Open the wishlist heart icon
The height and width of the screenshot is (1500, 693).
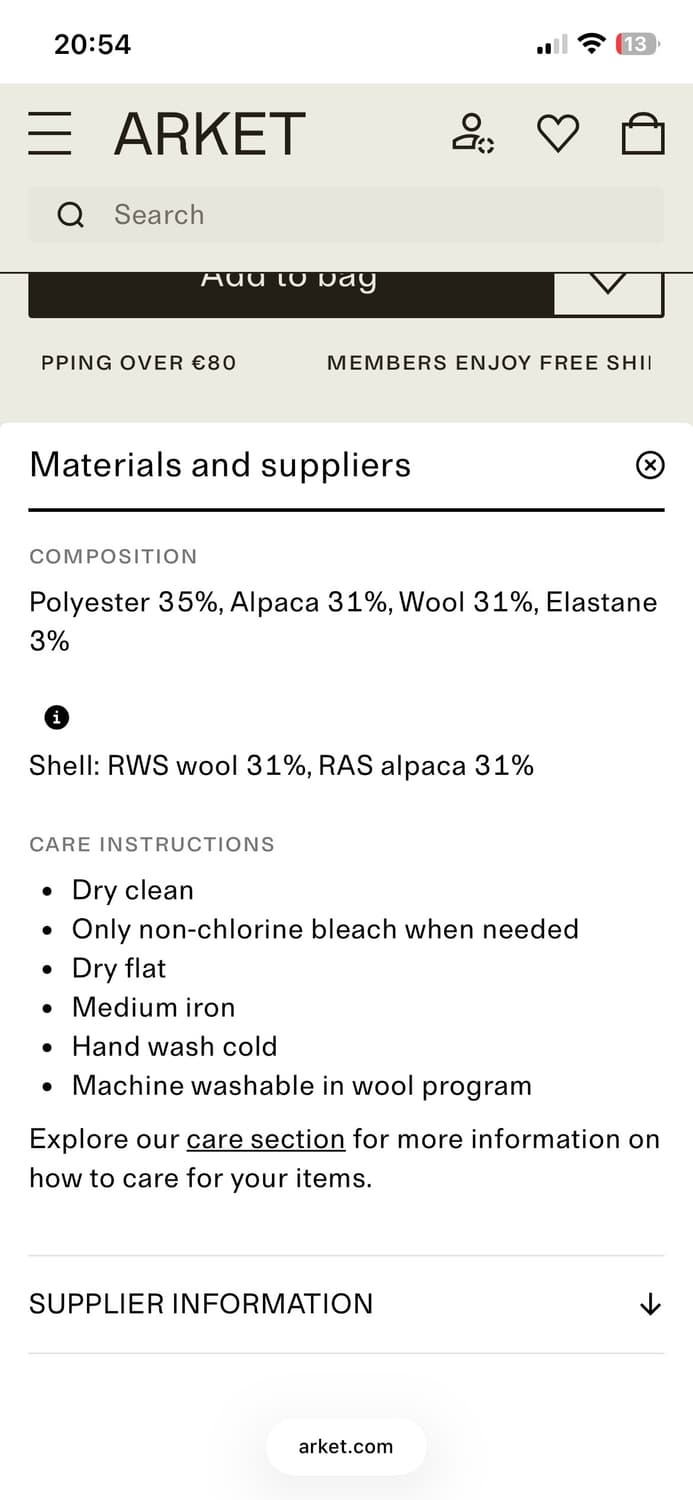point(558,133)
